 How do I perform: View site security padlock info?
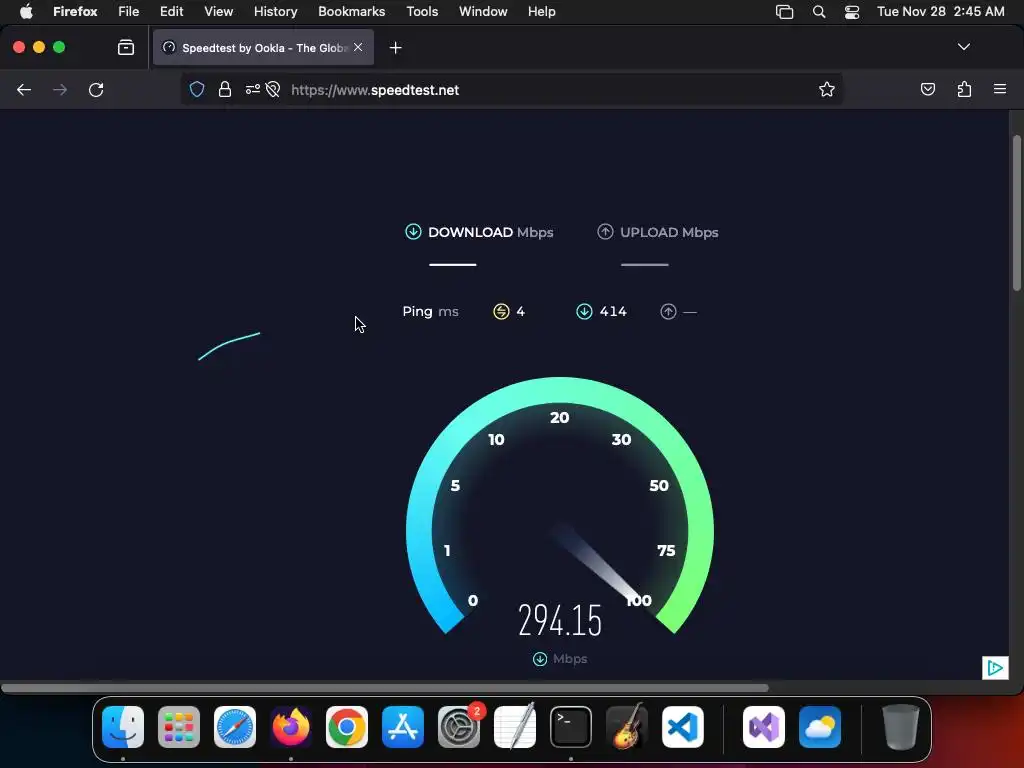point(225,89)
